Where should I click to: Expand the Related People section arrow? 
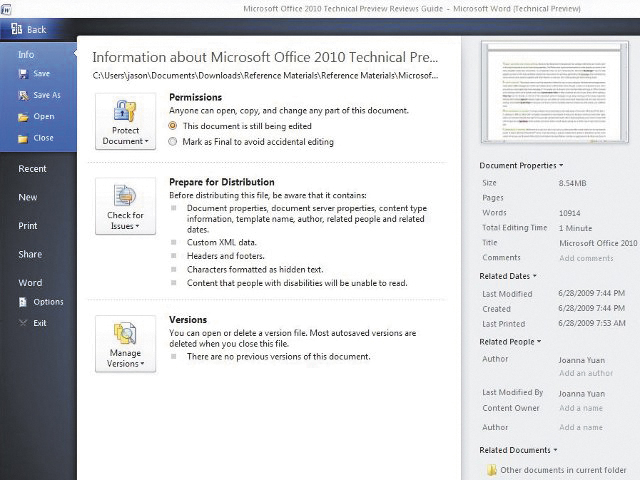(x=539, y=341)
